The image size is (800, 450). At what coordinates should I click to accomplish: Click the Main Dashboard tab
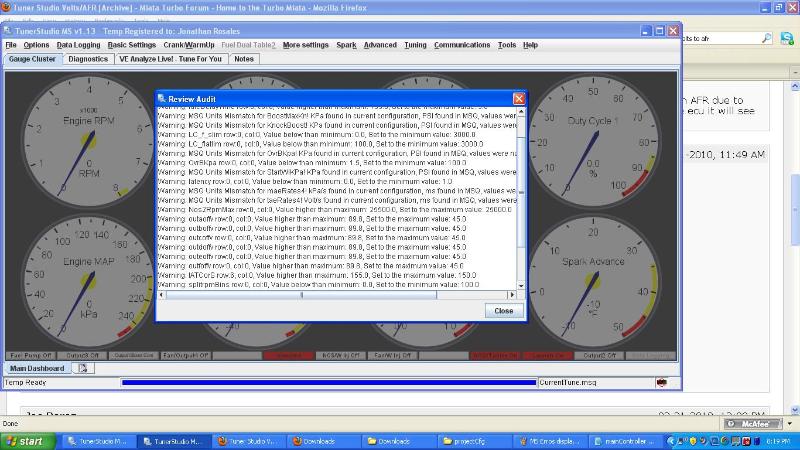[x=39, y=368]
